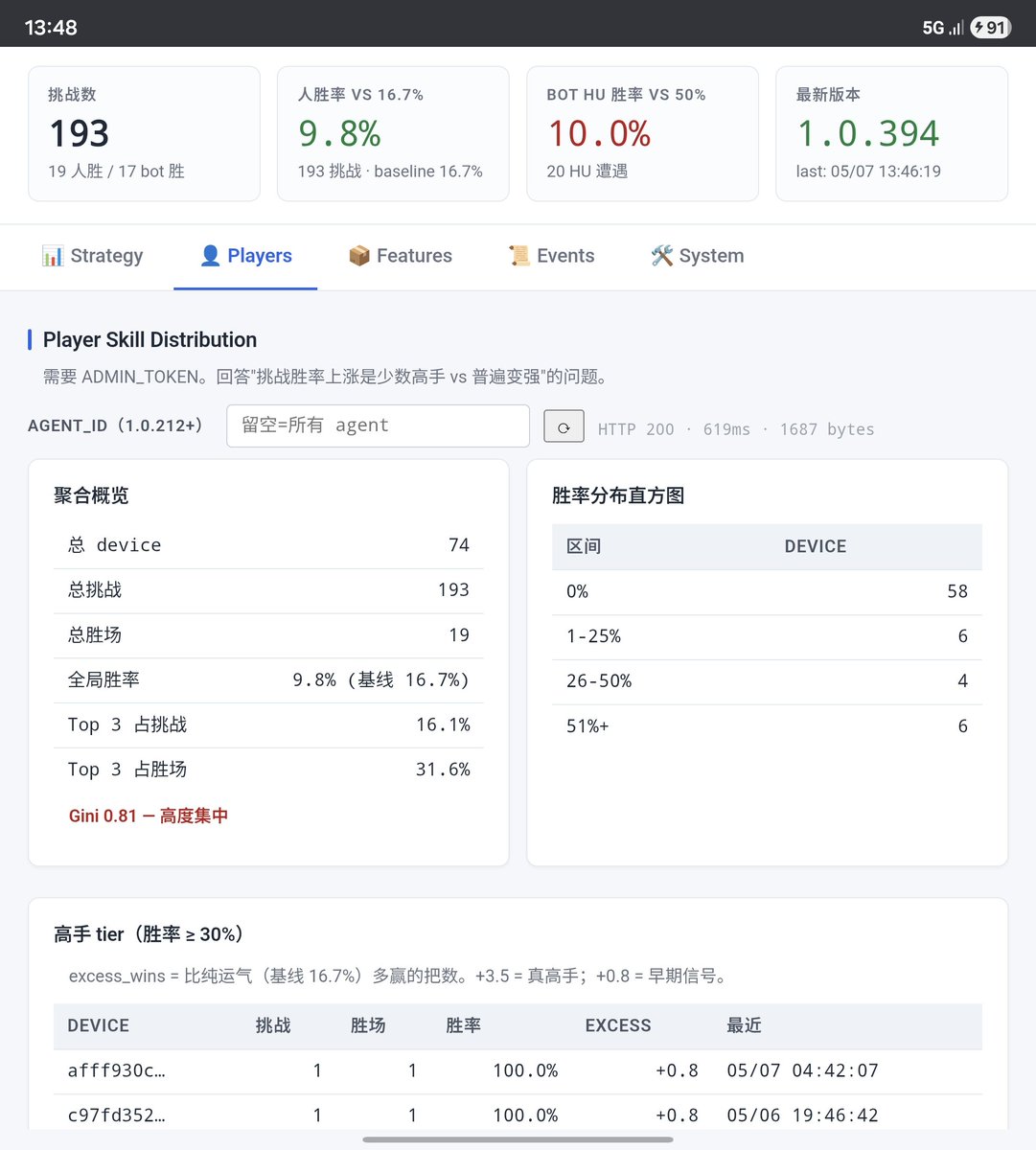Image resolution: width=1036 pixels, height=1150 pixels.
Task: Focus the AGENT_ID input field
Action: (378, 425)
